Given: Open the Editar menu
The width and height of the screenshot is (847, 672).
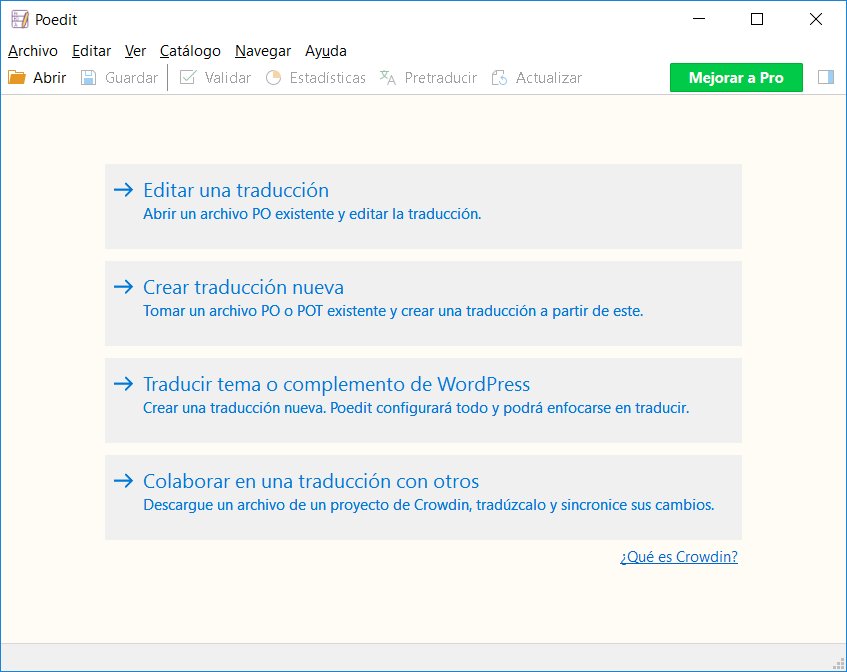Looking at the screenshot, I should (91, 51).
